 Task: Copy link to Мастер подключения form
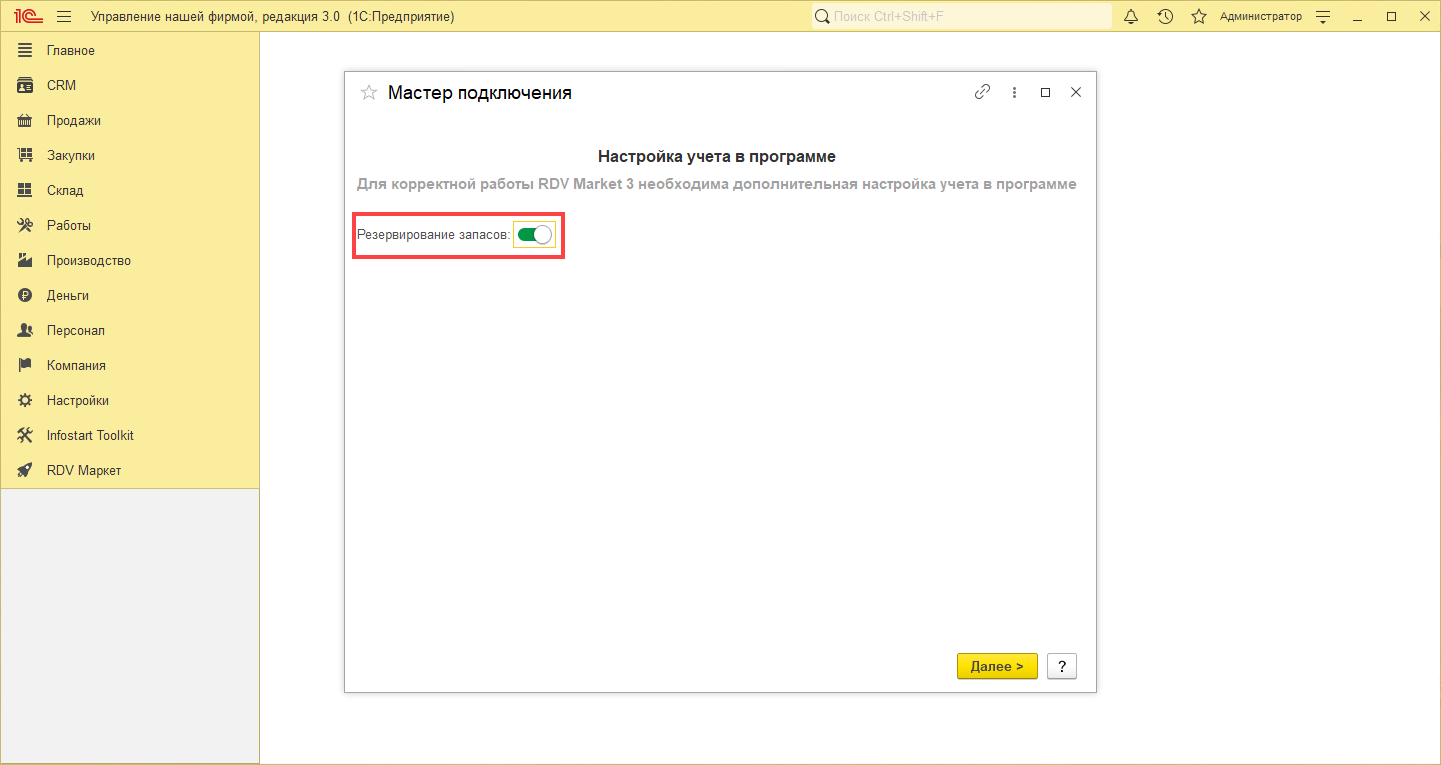982,92
